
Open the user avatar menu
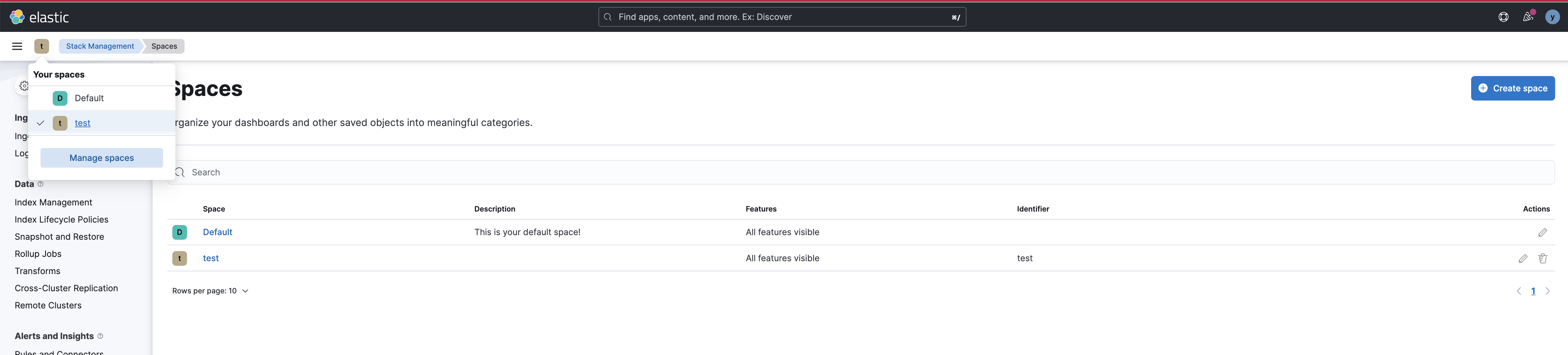click(1552, 17)
